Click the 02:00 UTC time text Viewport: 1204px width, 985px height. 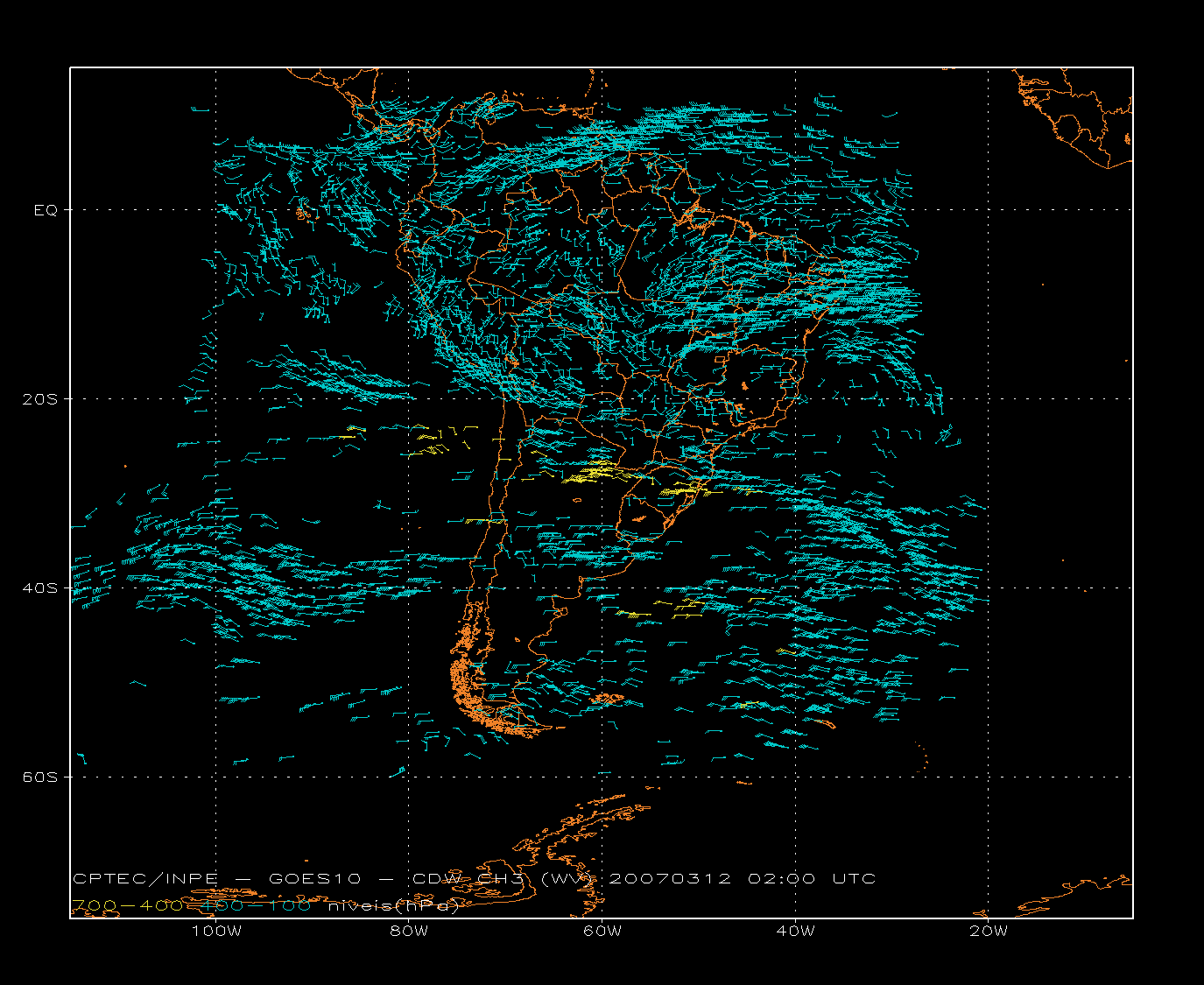[812, 878]
